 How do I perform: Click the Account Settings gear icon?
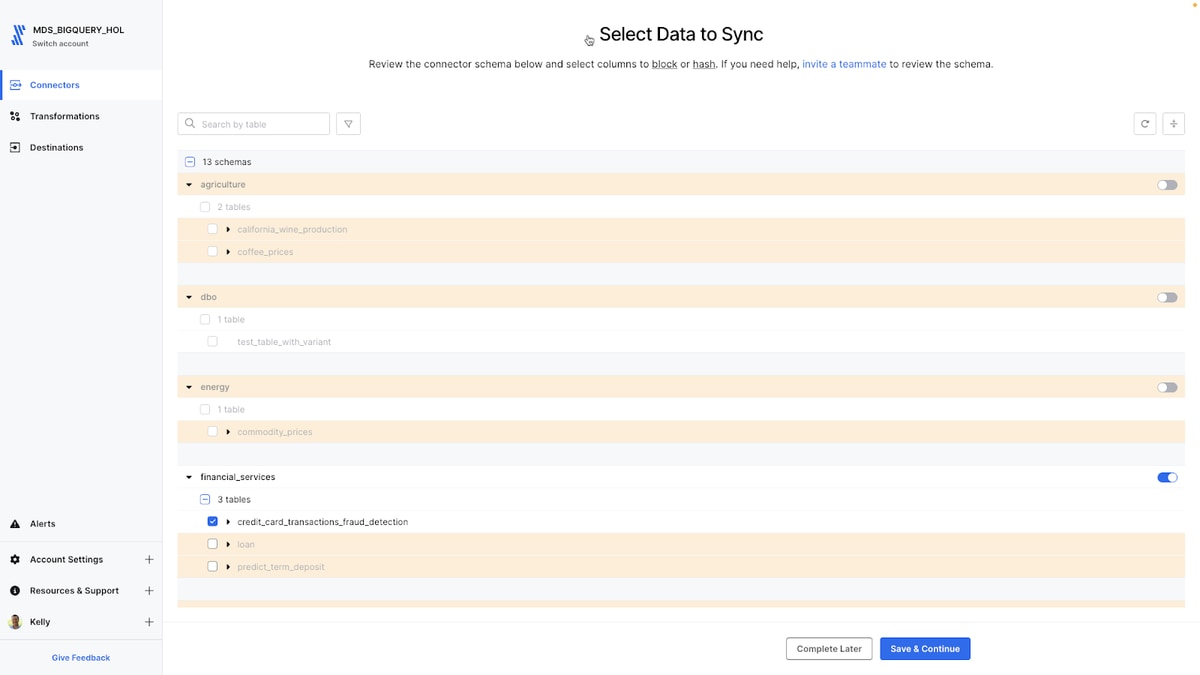click(15, 560)
